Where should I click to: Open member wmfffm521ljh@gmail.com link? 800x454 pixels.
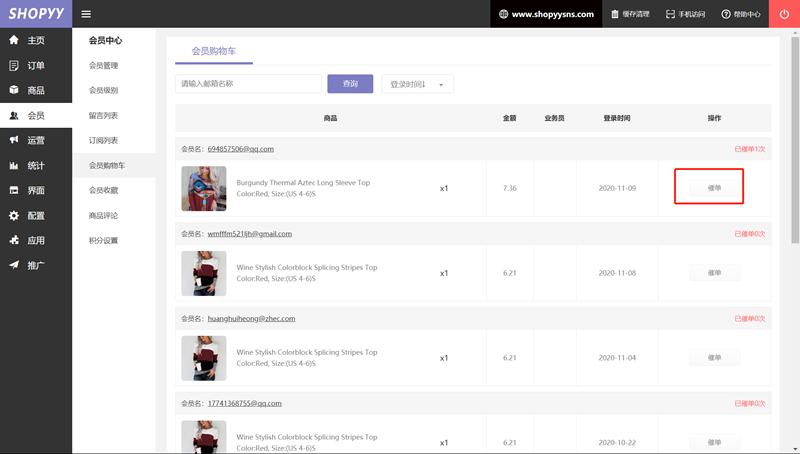coord(249,234)
